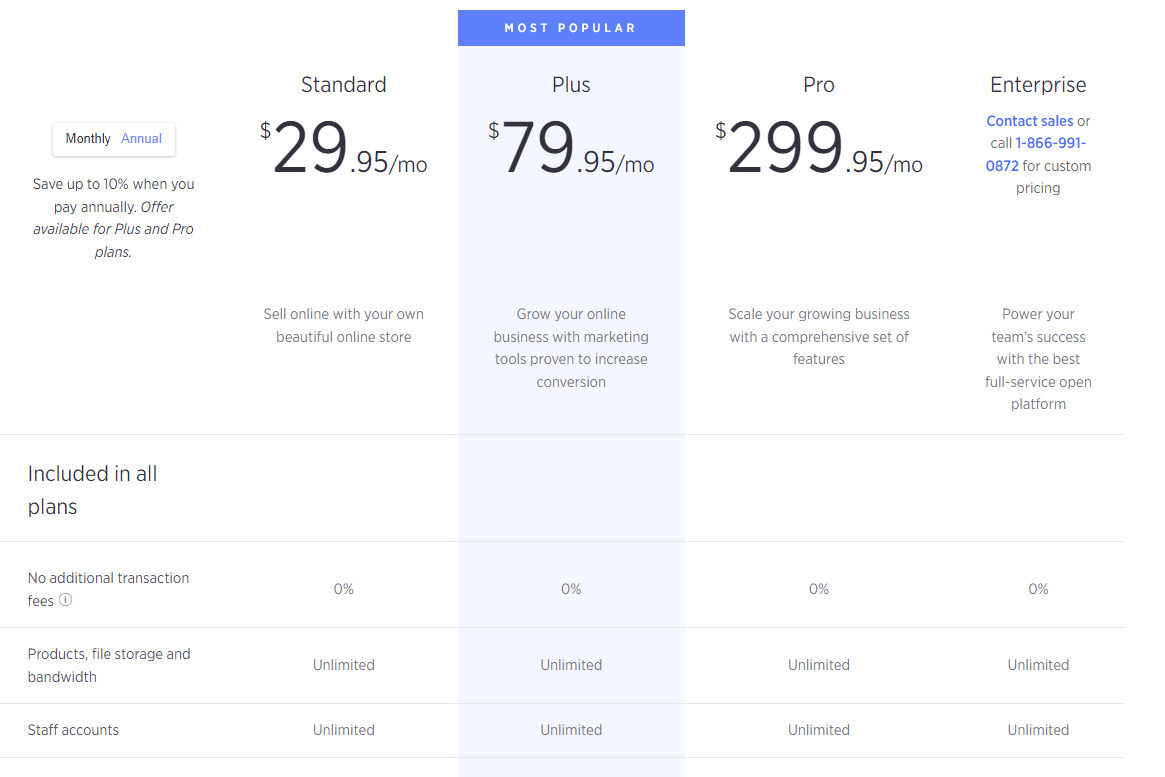Open the Contact sales link
The height and width of the screenshot is (777, 1165).
click(1030, 120)
